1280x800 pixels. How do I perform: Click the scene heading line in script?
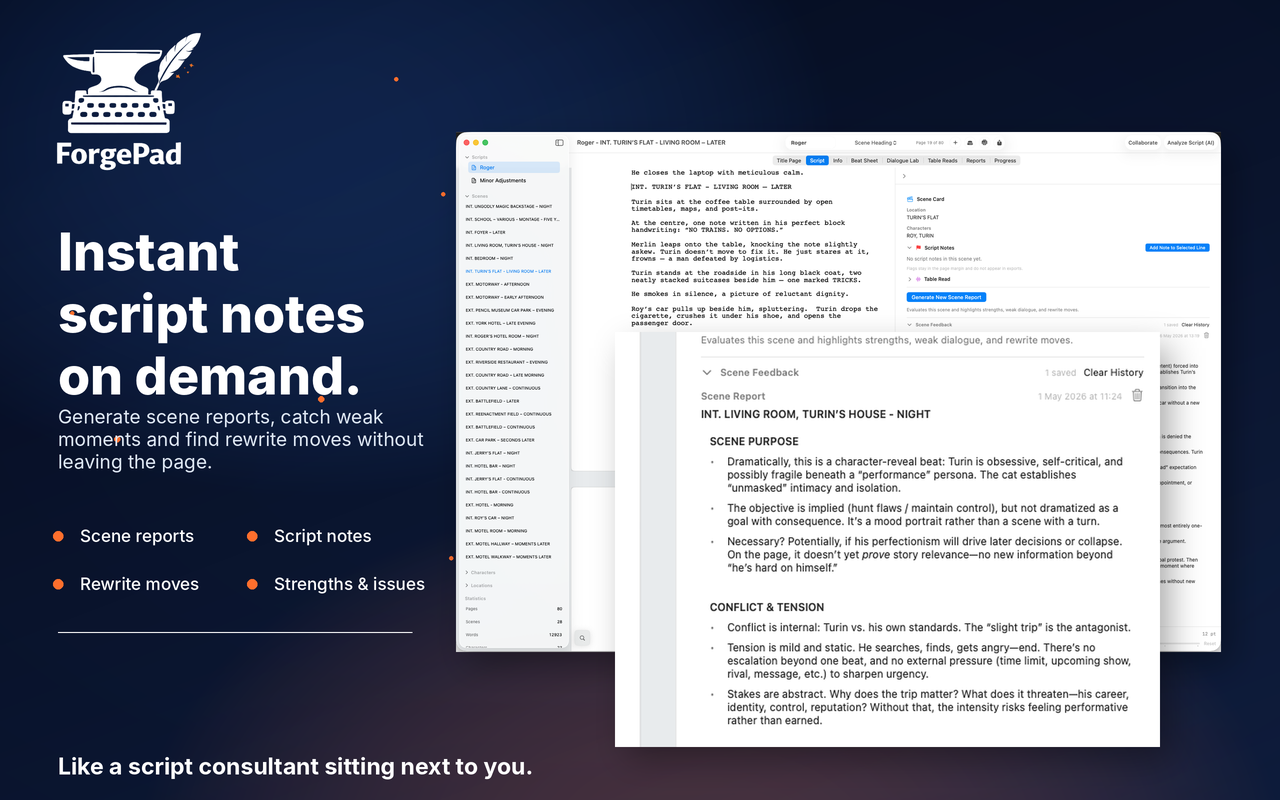point(711,187)
